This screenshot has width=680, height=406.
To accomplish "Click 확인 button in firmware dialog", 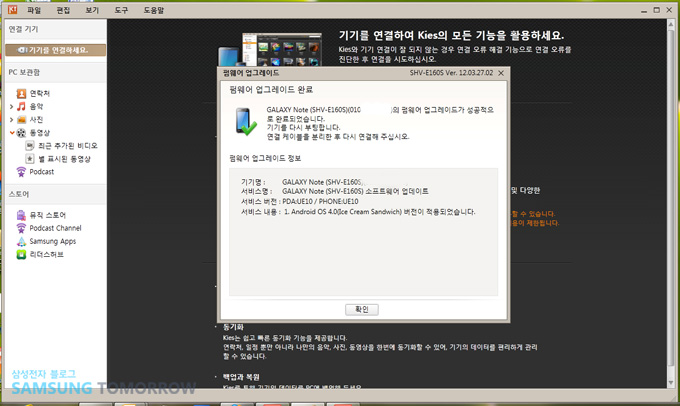I will (x=362, y=309).
